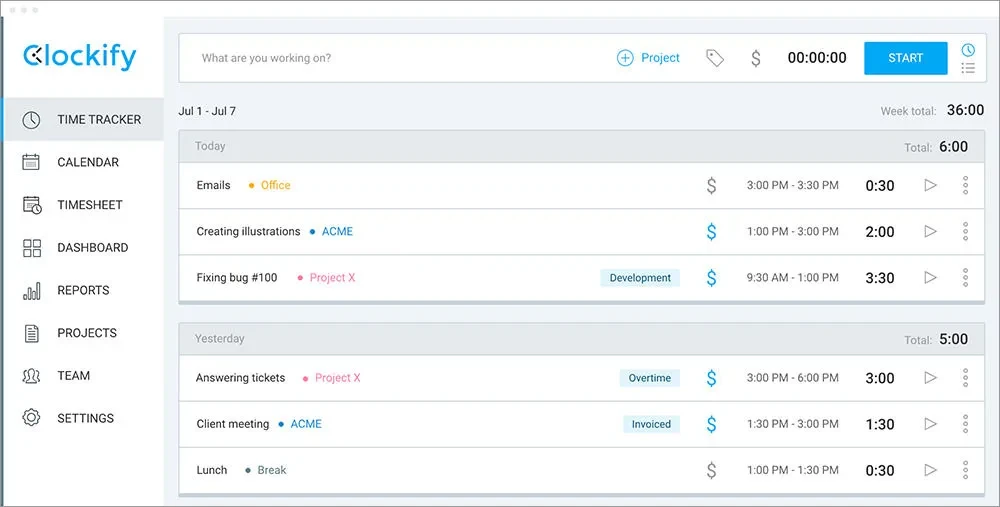1000x507 pixels.
Task: Toggle billable for Creating illustrations entry
Action: [711, 231]
